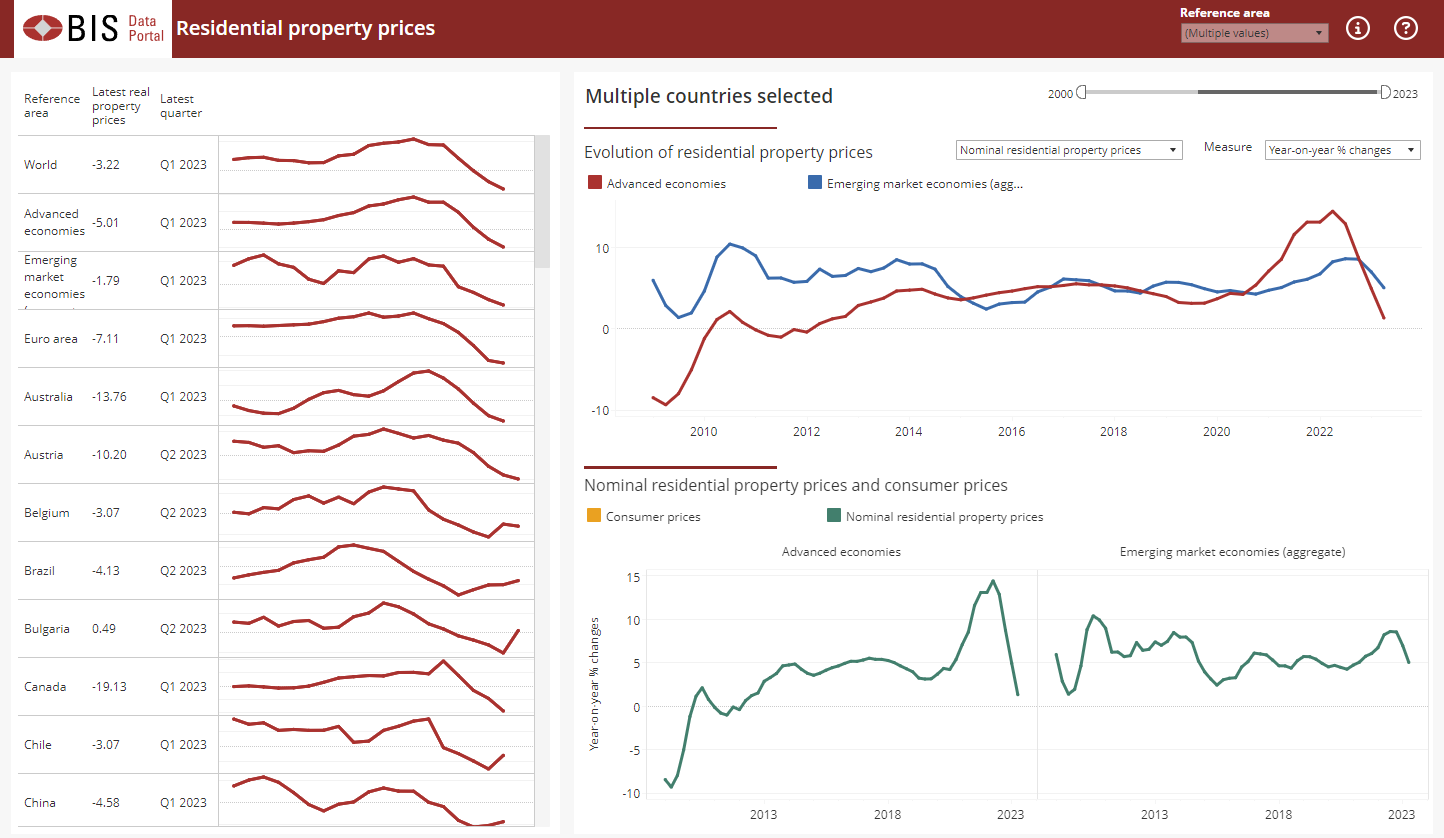1444x838 pixels.
Task: Click the information icon in the header
Action: [x=1357, y=28]
